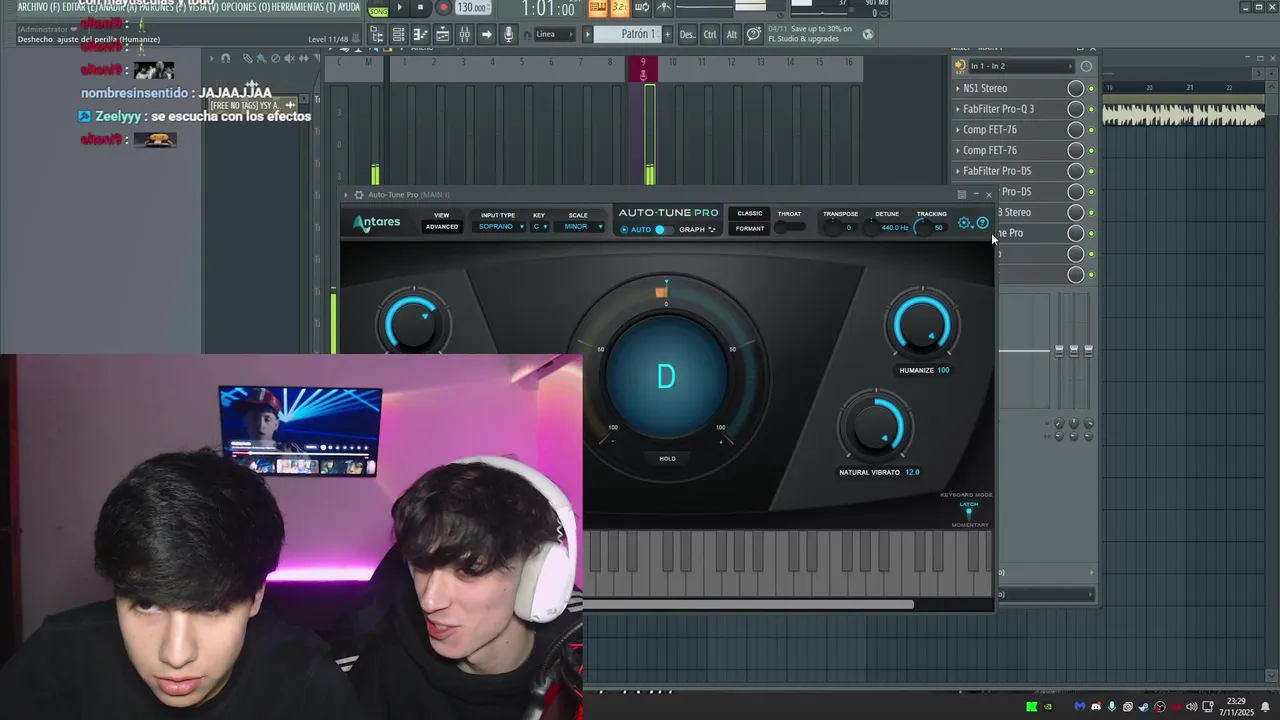The image size is (1280, 720).
Task: Open the Línea snap dropdown
Action: pyautogui.click(x=556, y=34)
